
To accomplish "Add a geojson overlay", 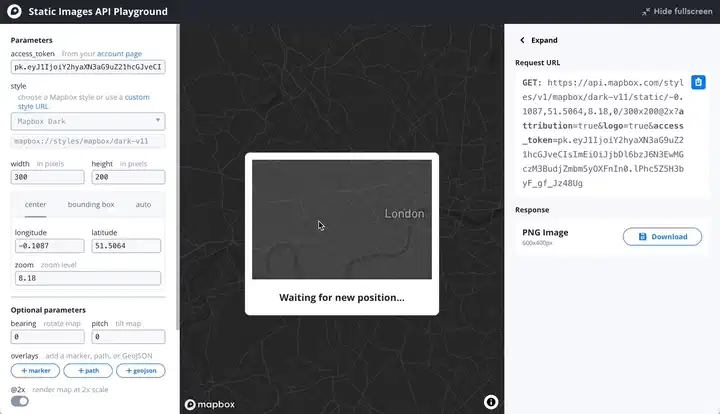I will 141,370.
